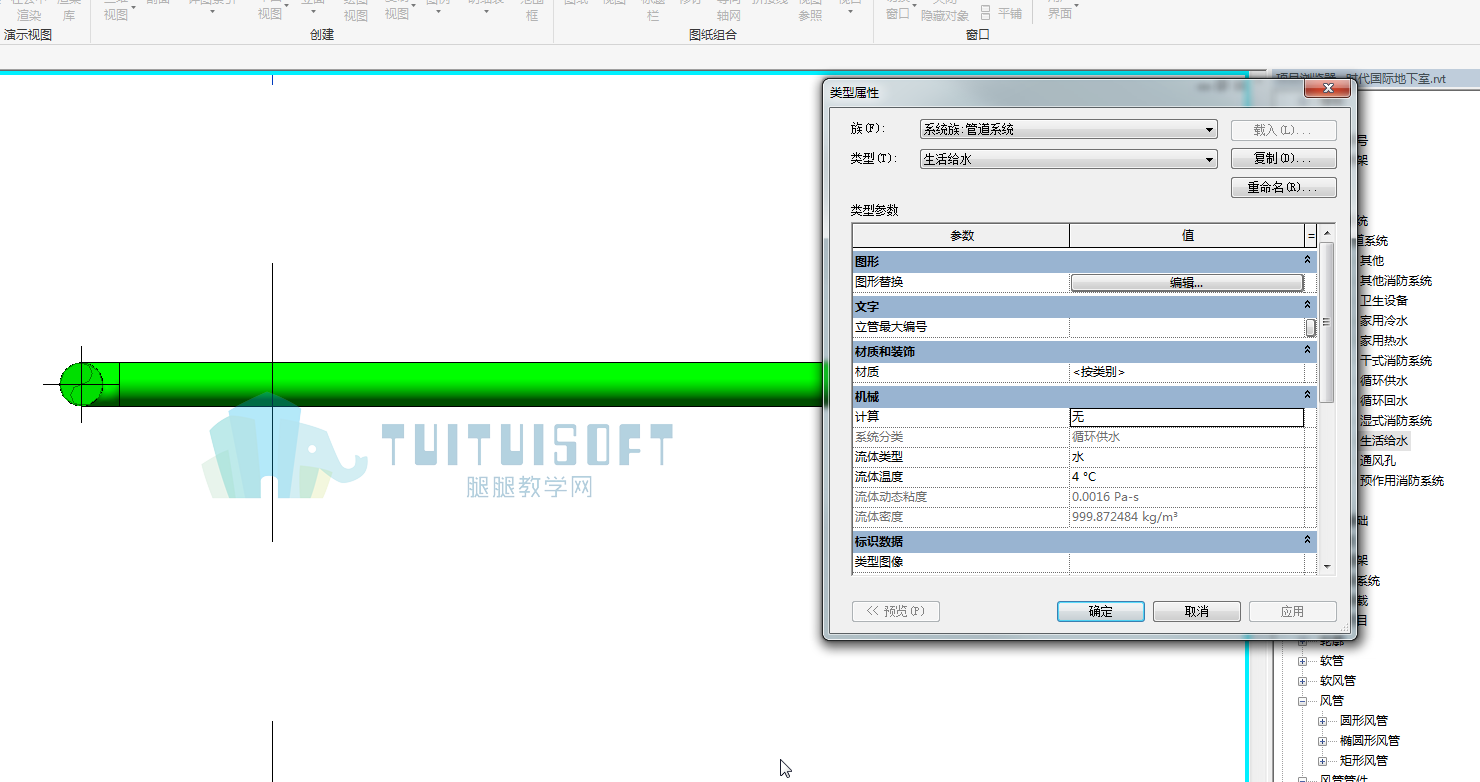This screenshot has height=782, width=1480.
Task: Open the 族 (family) dropdown
Action: [x=1068, y=129]
